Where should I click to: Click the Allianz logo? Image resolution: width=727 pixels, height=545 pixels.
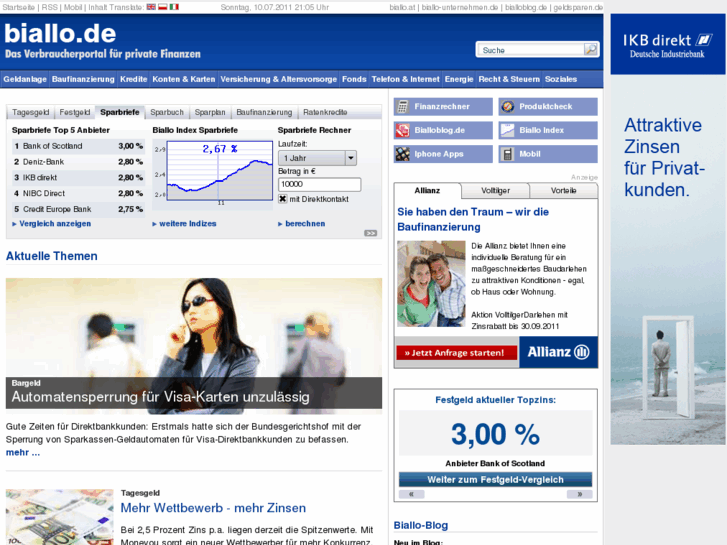(x=558, y=352)
